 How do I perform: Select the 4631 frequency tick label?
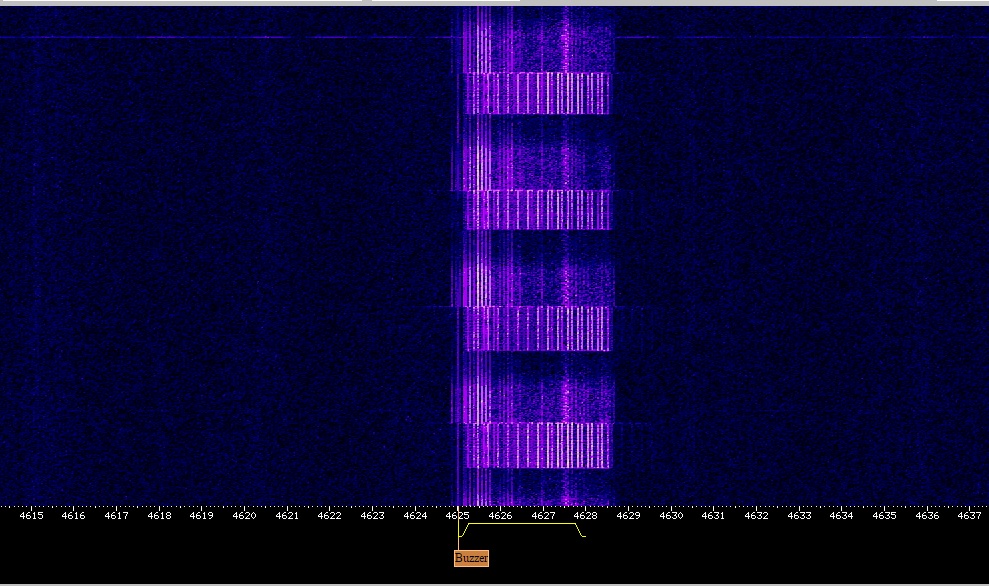pos(713,516)
